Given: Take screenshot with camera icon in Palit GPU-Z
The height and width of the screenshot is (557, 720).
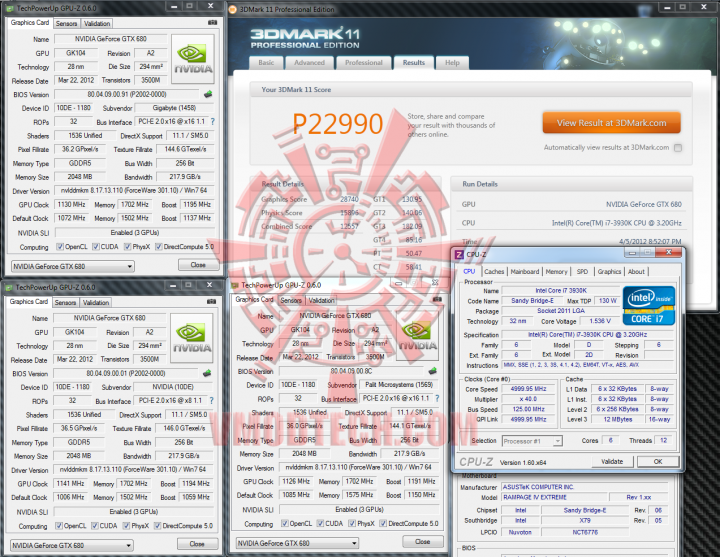Looking at the screenshot, I should pos(437,299).
